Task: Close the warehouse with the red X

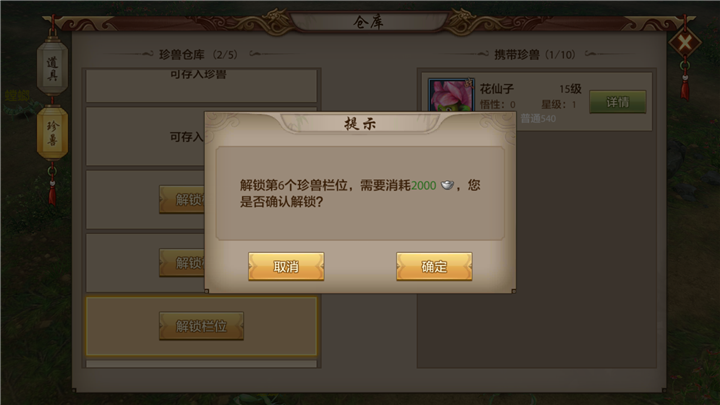Action: tap(685, 44)
